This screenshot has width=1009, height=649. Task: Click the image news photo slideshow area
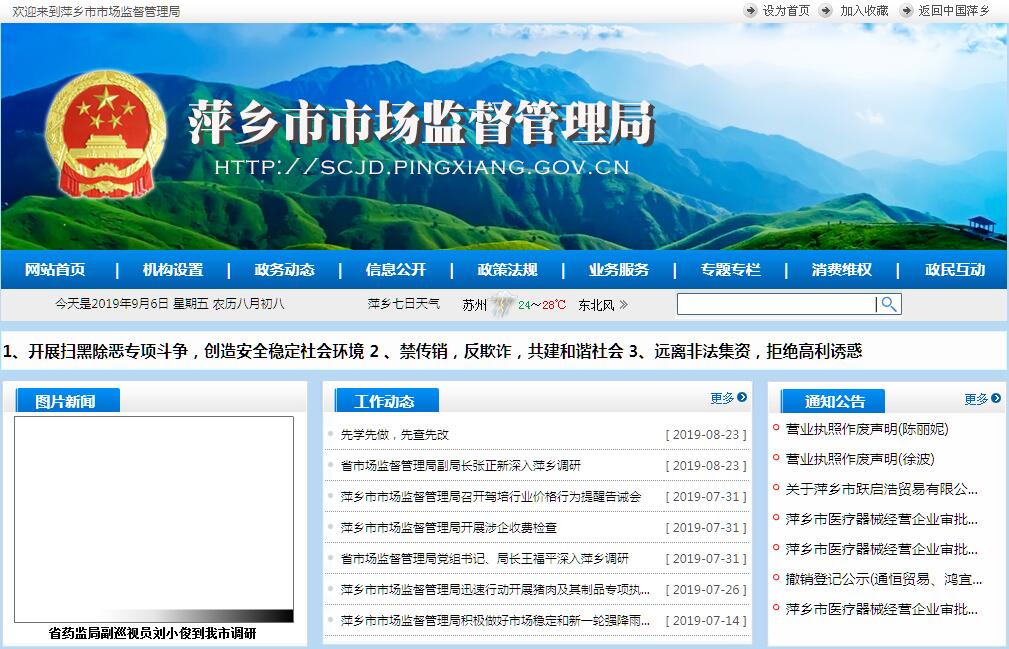tap(154, 519)
